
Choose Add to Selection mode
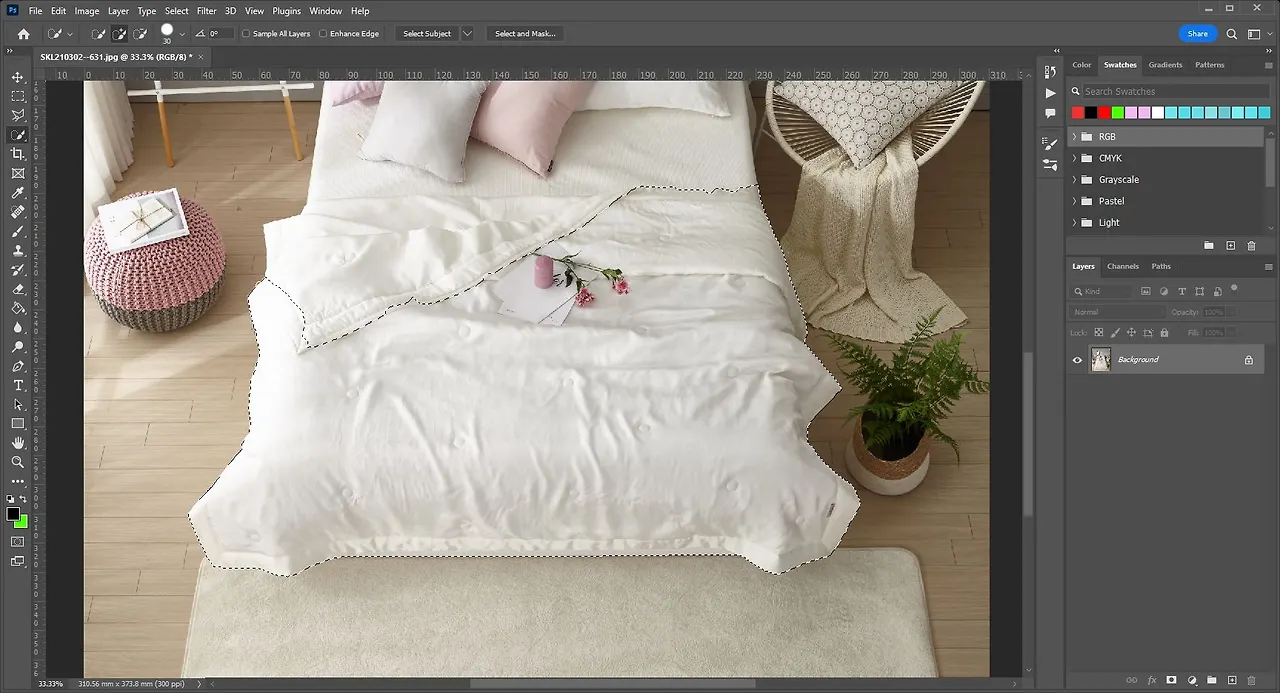(119, 34)
